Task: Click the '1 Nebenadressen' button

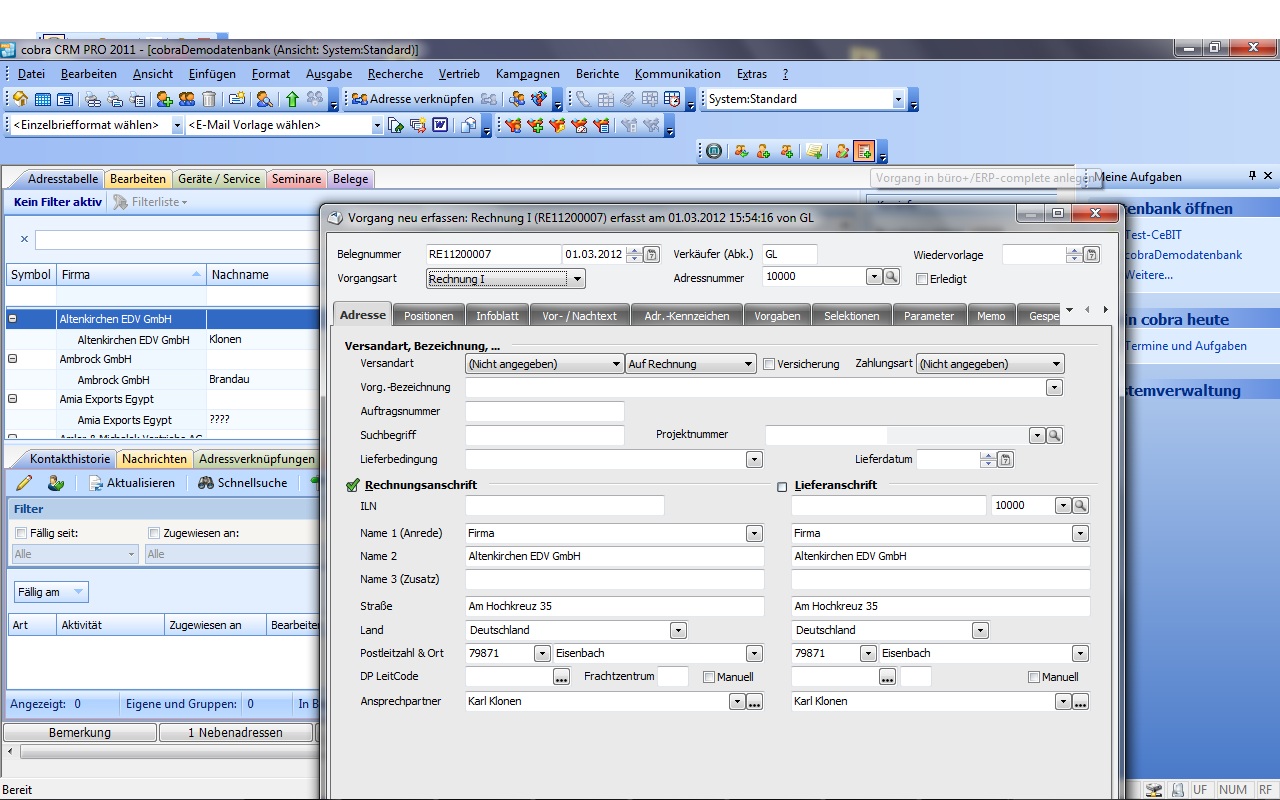Action: 236,733
